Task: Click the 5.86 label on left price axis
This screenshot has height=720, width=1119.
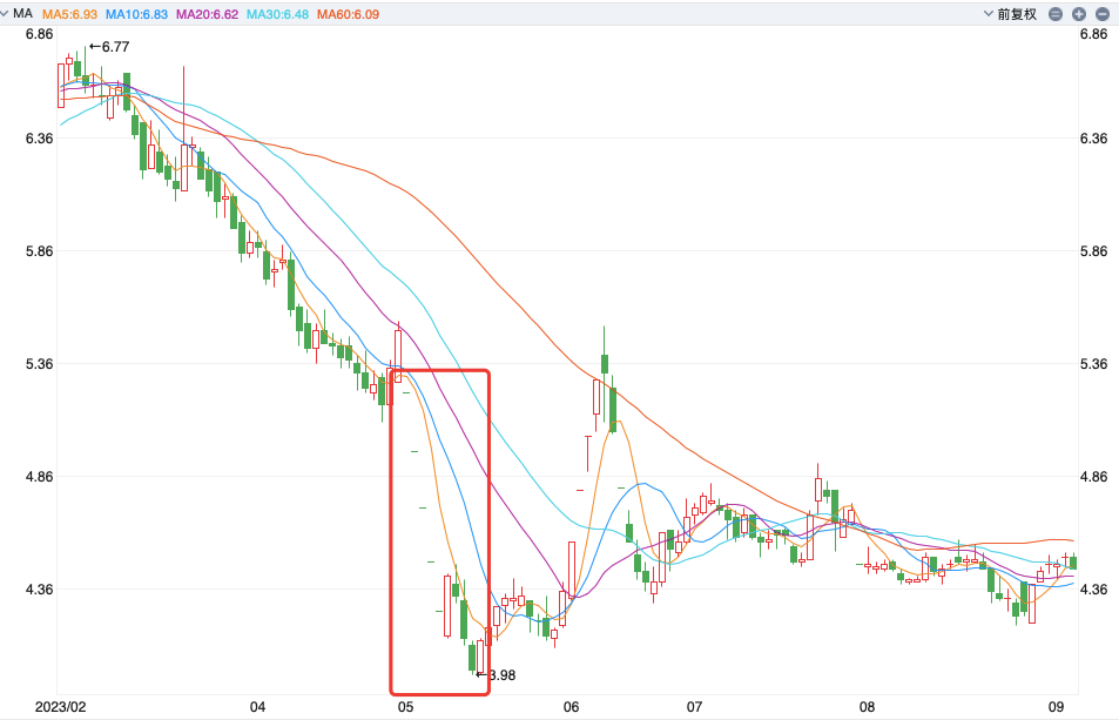Action: 39,251
